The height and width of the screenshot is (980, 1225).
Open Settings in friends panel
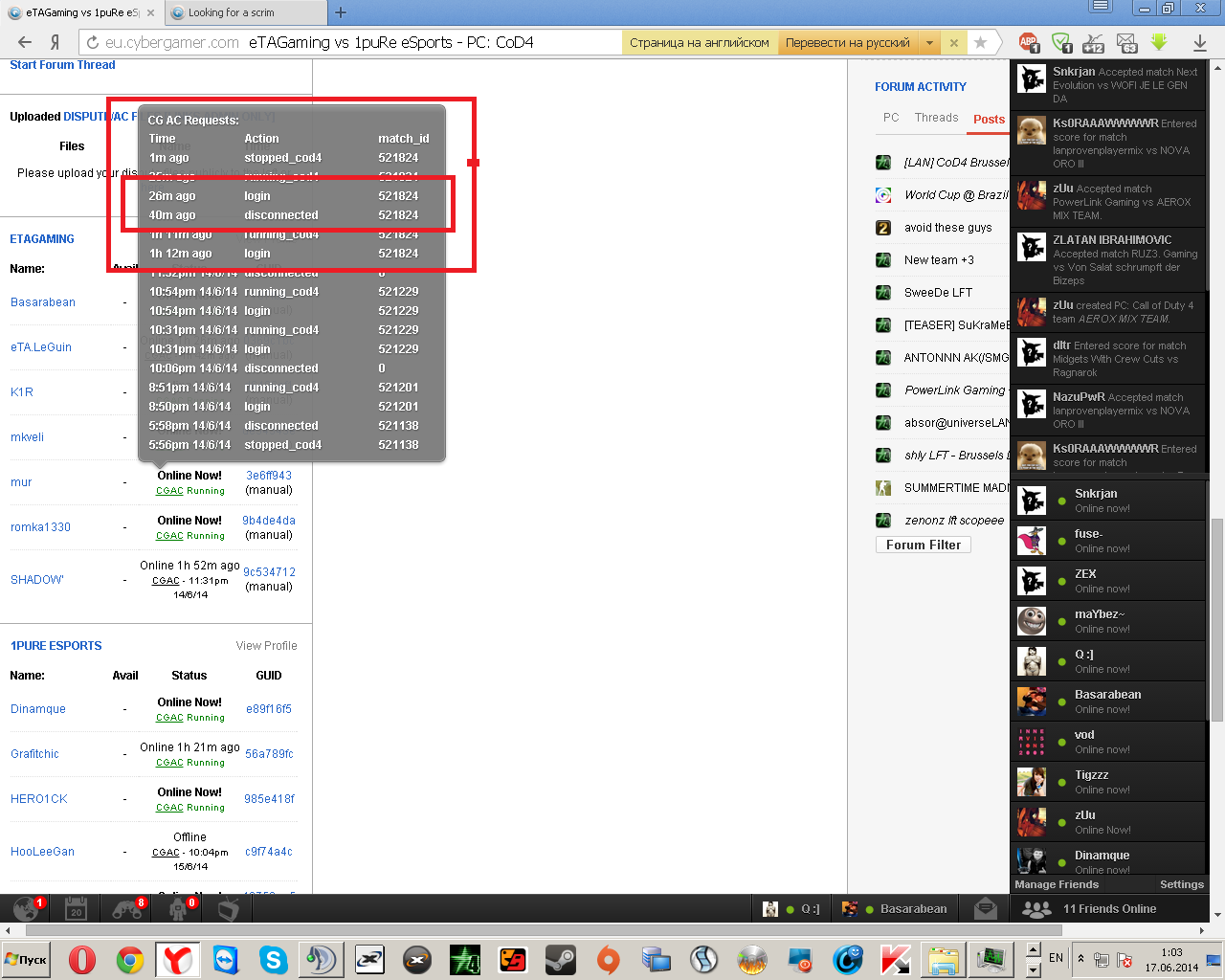coord(1182,884)
